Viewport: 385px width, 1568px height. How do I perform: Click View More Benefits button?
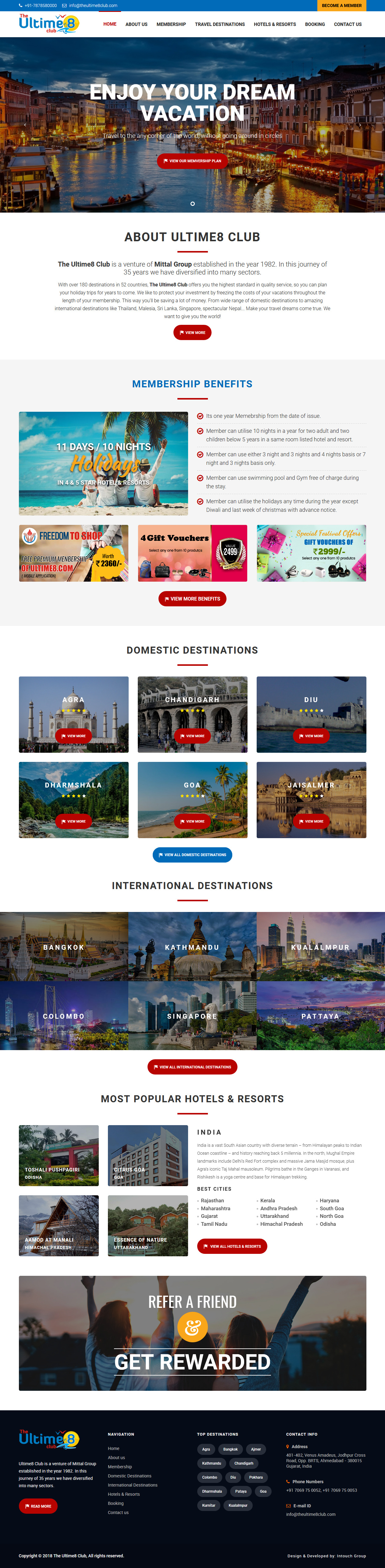(192, 598)
